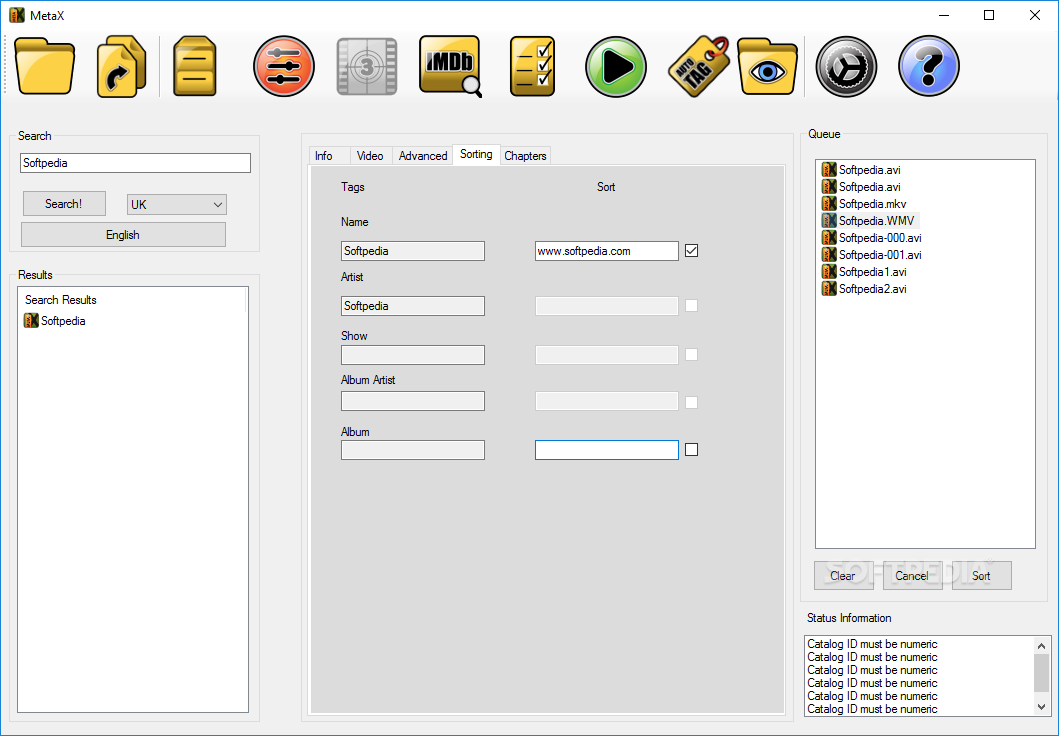The height and width of the screenshot is (736, 1059).
Task: Click the yellow file cabinet icon
Action: 195,66
